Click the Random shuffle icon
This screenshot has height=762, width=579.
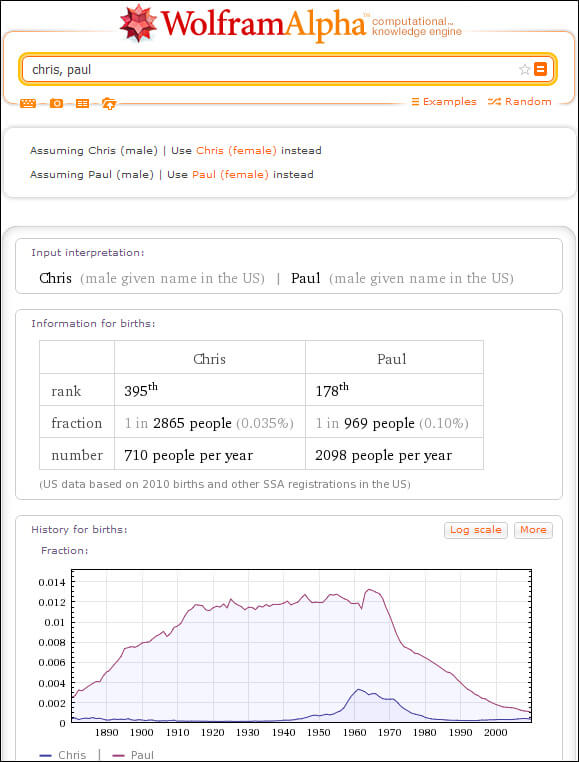[494, 102]
